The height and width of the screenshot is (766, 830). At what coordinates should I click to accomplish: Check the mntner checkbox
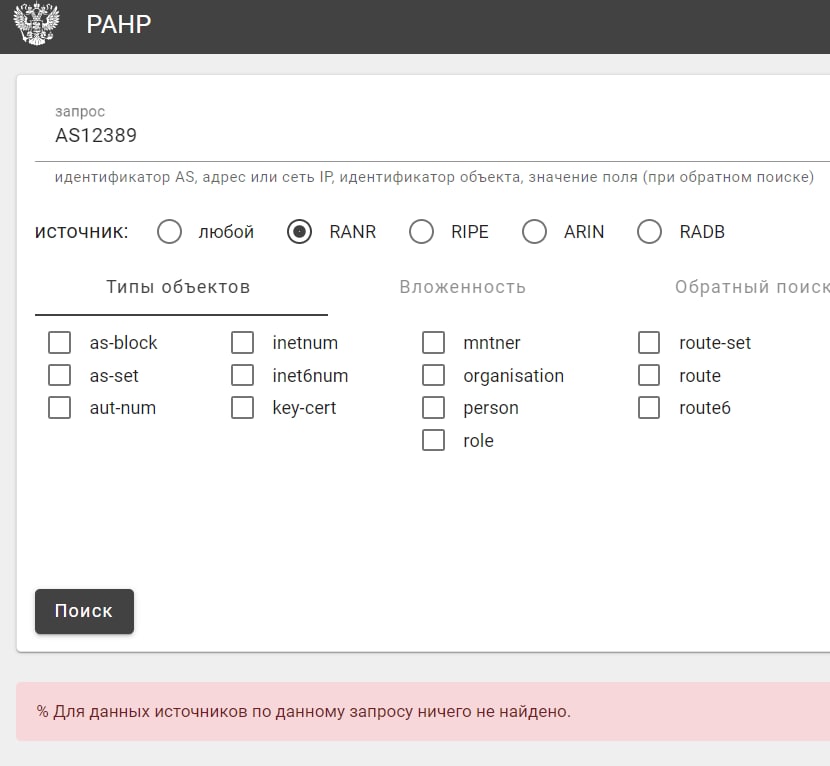[434, 343]
